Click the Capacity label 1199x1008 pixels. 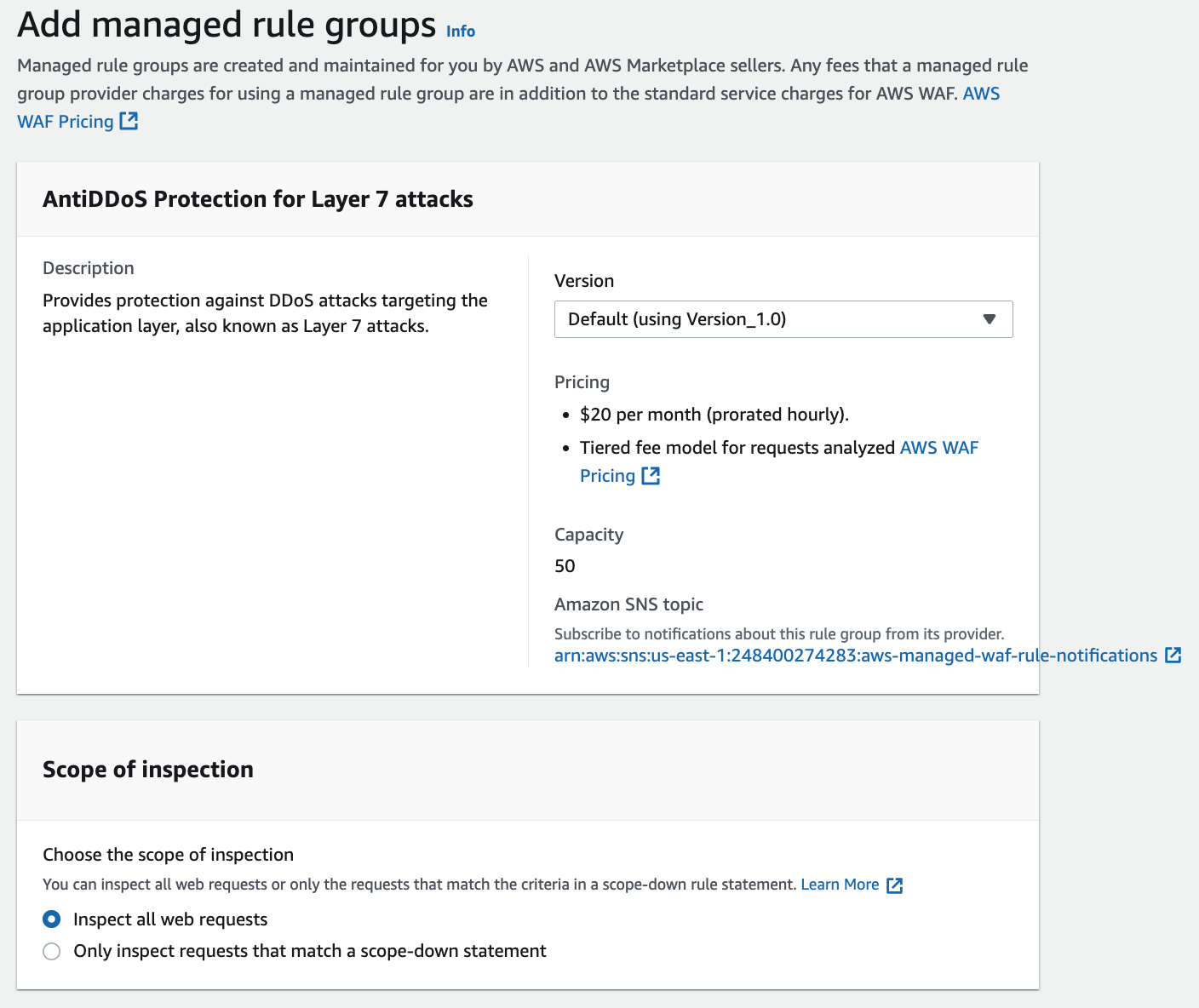[x=588, y=535]
